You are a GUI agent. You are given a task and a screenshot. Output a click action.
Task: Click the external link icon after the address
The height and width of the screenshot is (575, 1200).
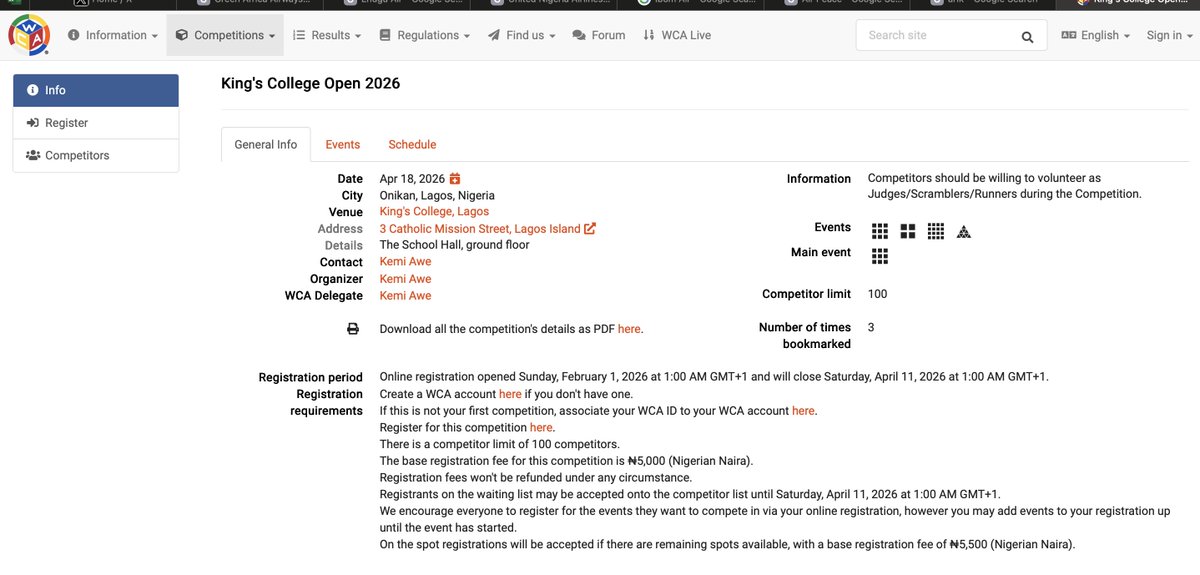point(590,229)
